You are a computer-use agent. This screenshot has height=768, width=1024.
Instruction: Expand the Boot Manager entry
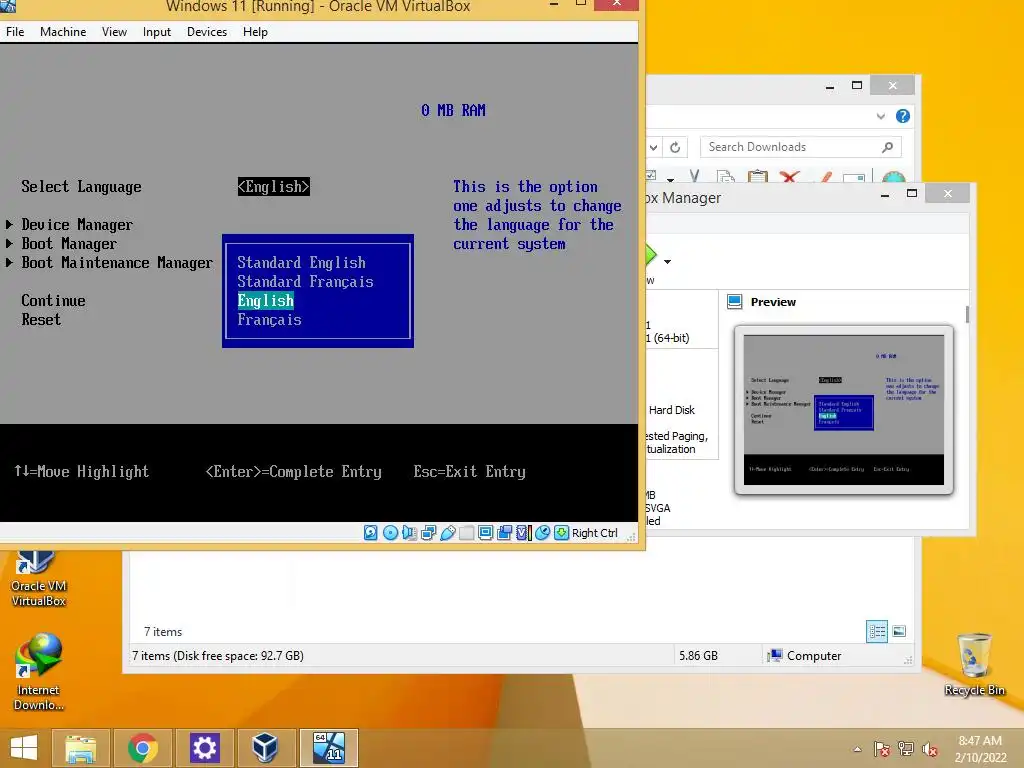(69, 244)
